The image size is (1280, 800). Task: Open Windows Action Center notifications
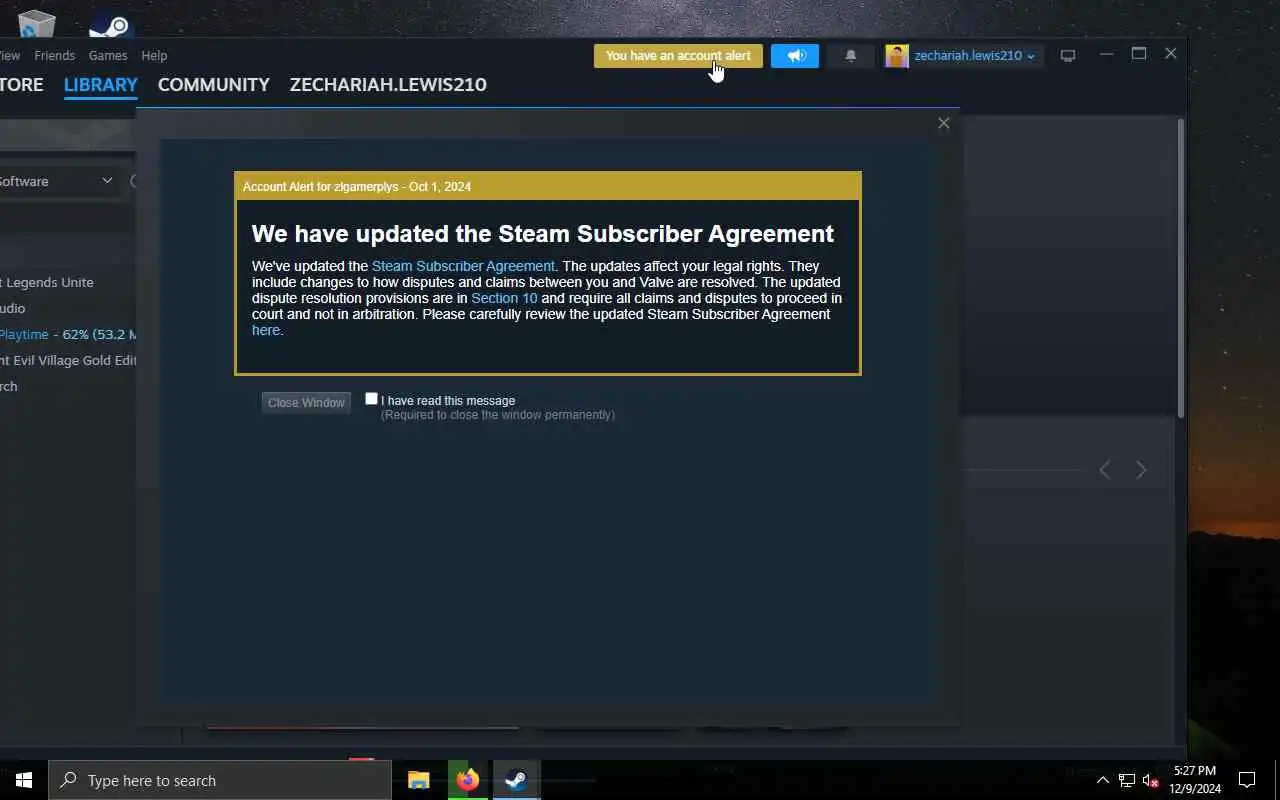(1246, 780)
